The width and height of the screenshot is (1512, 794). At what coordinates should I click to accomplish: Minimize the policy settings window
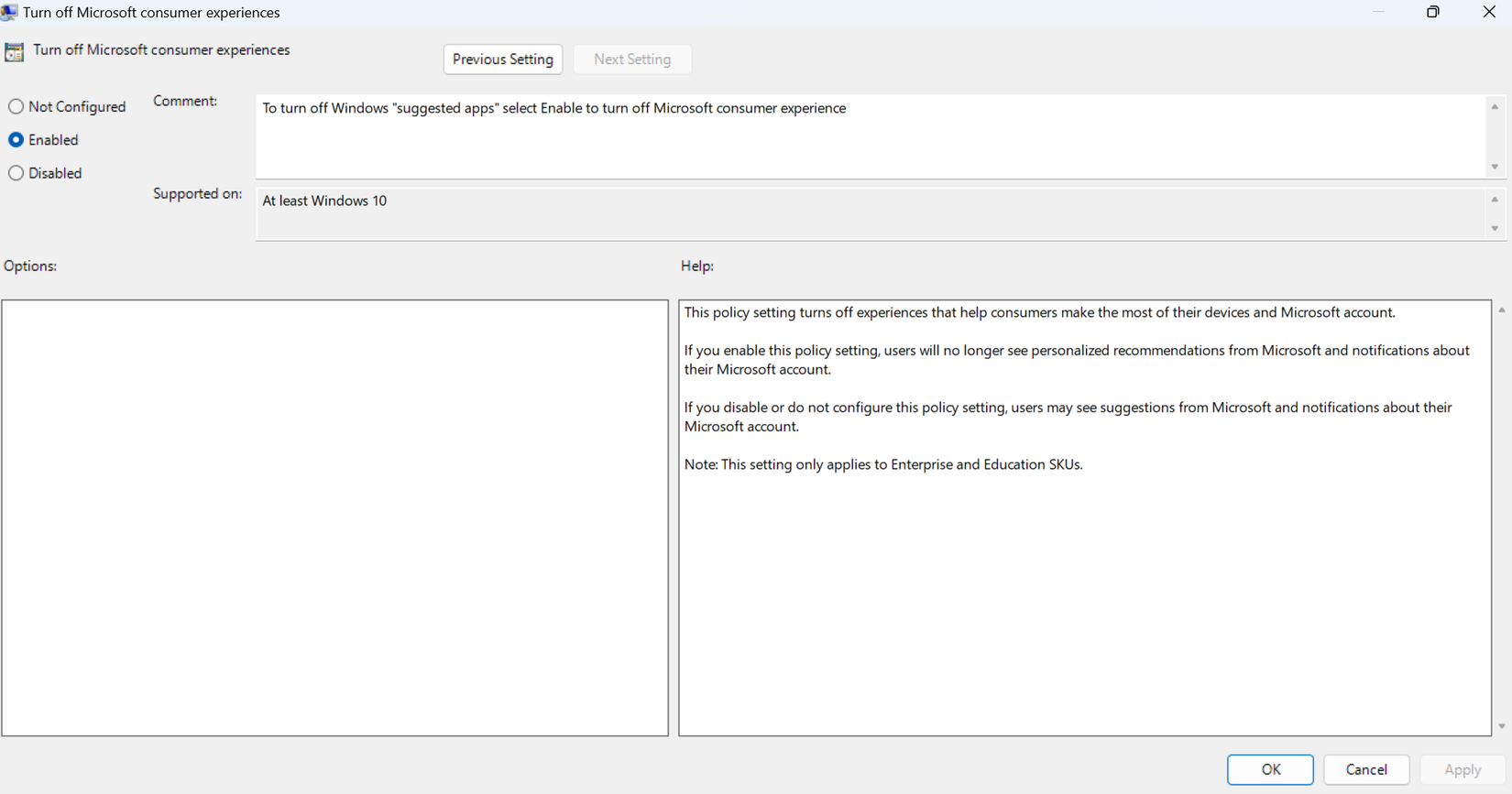[1378, 12]
